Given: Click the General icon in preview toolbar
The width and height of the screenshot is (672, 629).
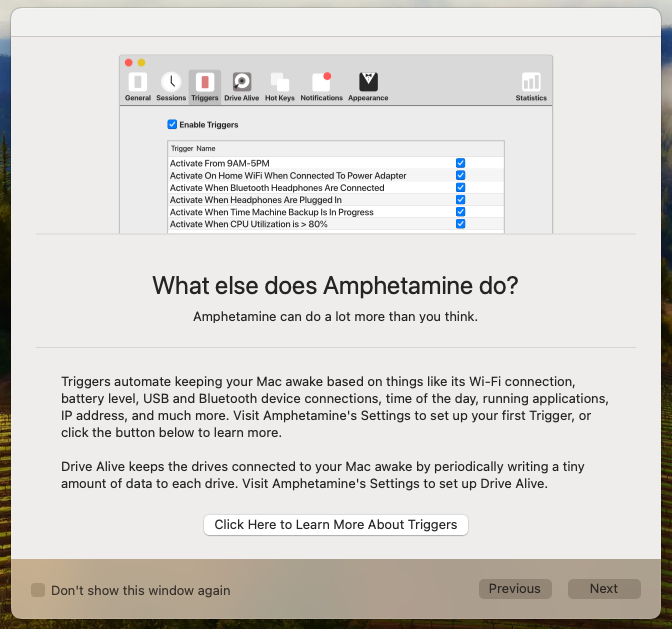Looking at the screenshot, I should [138, 82].
